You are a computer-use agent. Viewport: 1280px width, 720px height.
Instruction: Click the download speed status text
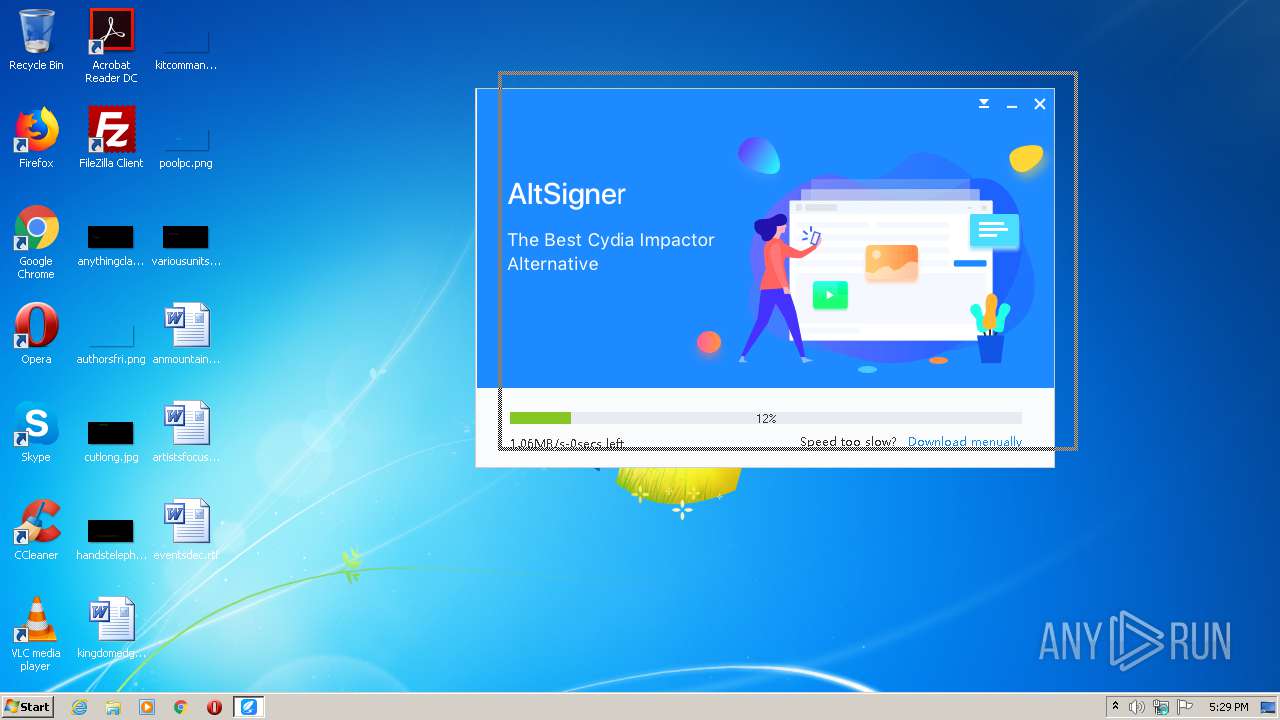(567, 443)
